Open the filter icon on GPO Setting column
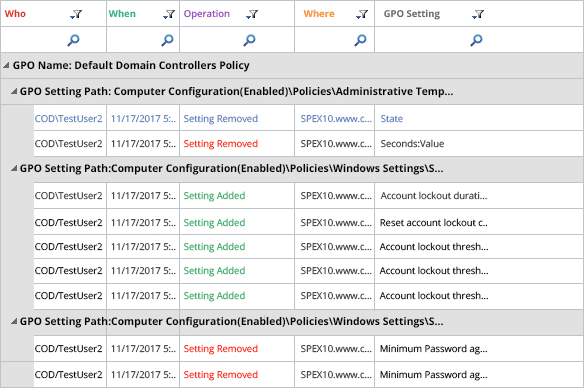584x388 pixels. [x=478, y=14]
